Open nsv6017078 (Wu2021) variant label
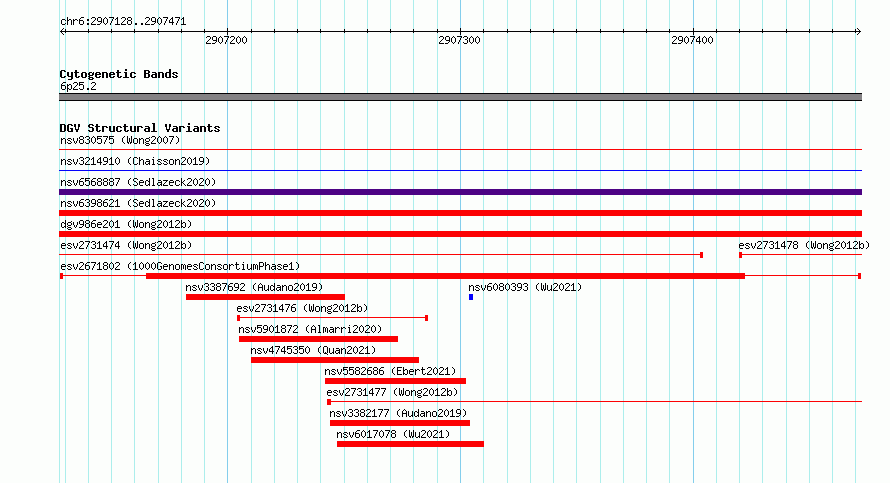This screenshot has height=483, width=890. [393, 434]
